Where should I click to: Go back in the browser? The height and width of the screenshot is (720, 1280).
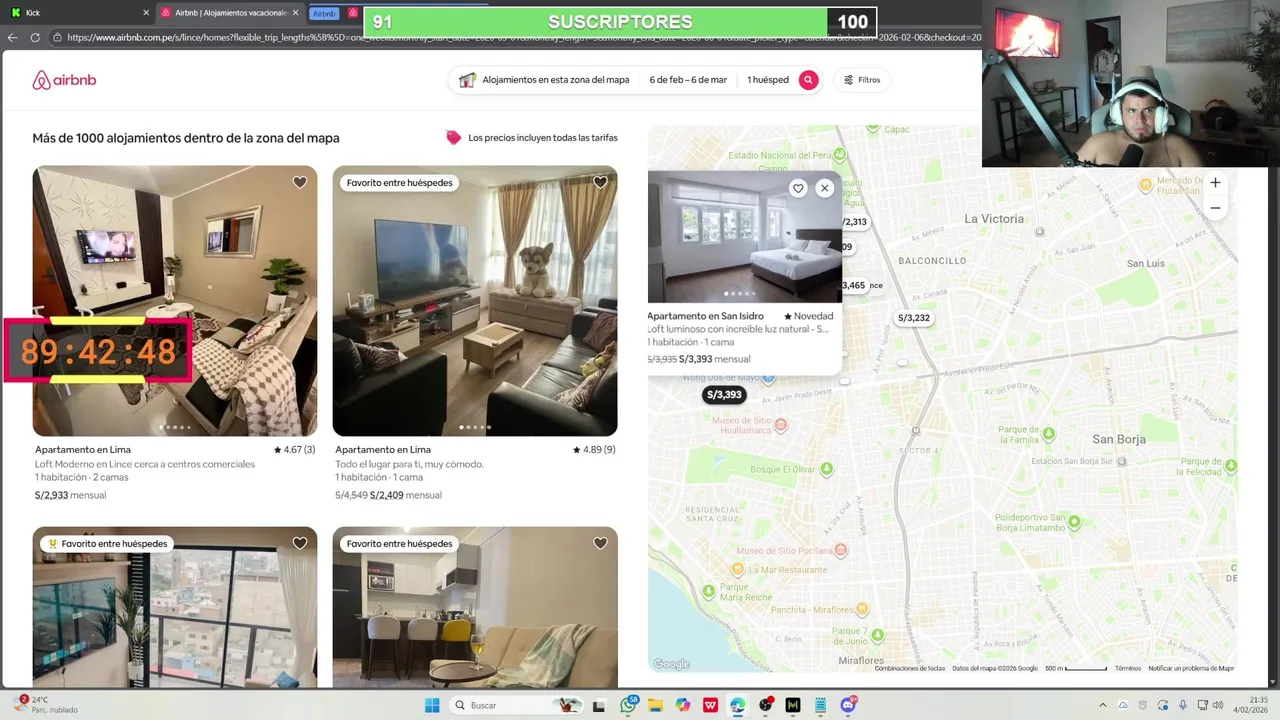(12, 38)
